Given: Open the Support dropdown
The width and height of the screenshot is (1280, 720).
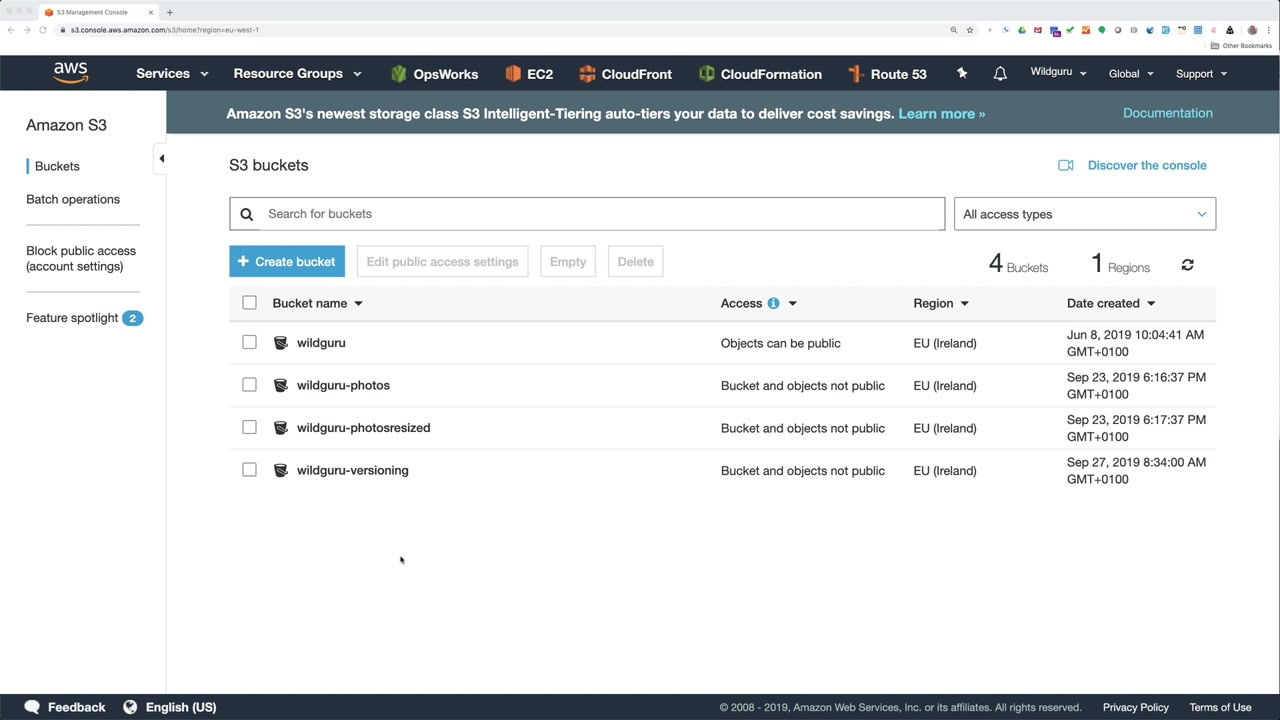Looking at the screenshot, I should point(1201,74).
